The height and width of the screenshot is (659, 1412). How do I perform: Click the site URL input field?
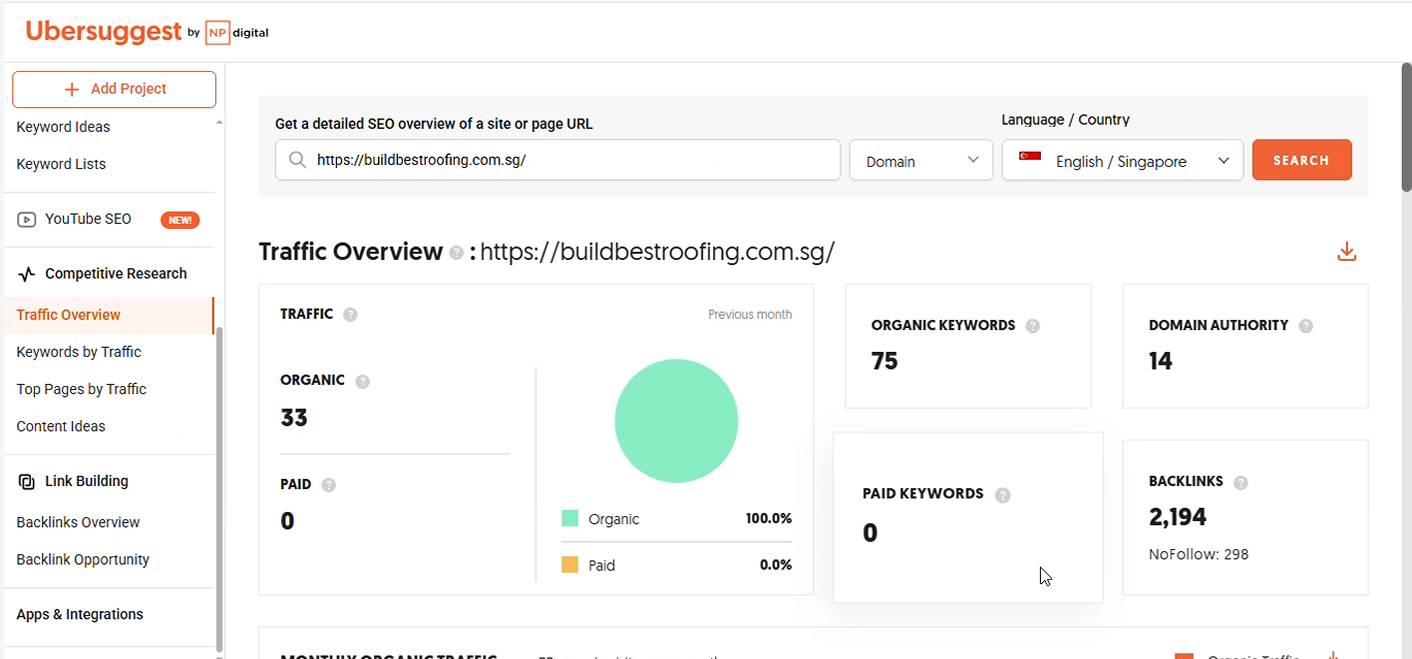pyautogui.click(x=558, y=160)
